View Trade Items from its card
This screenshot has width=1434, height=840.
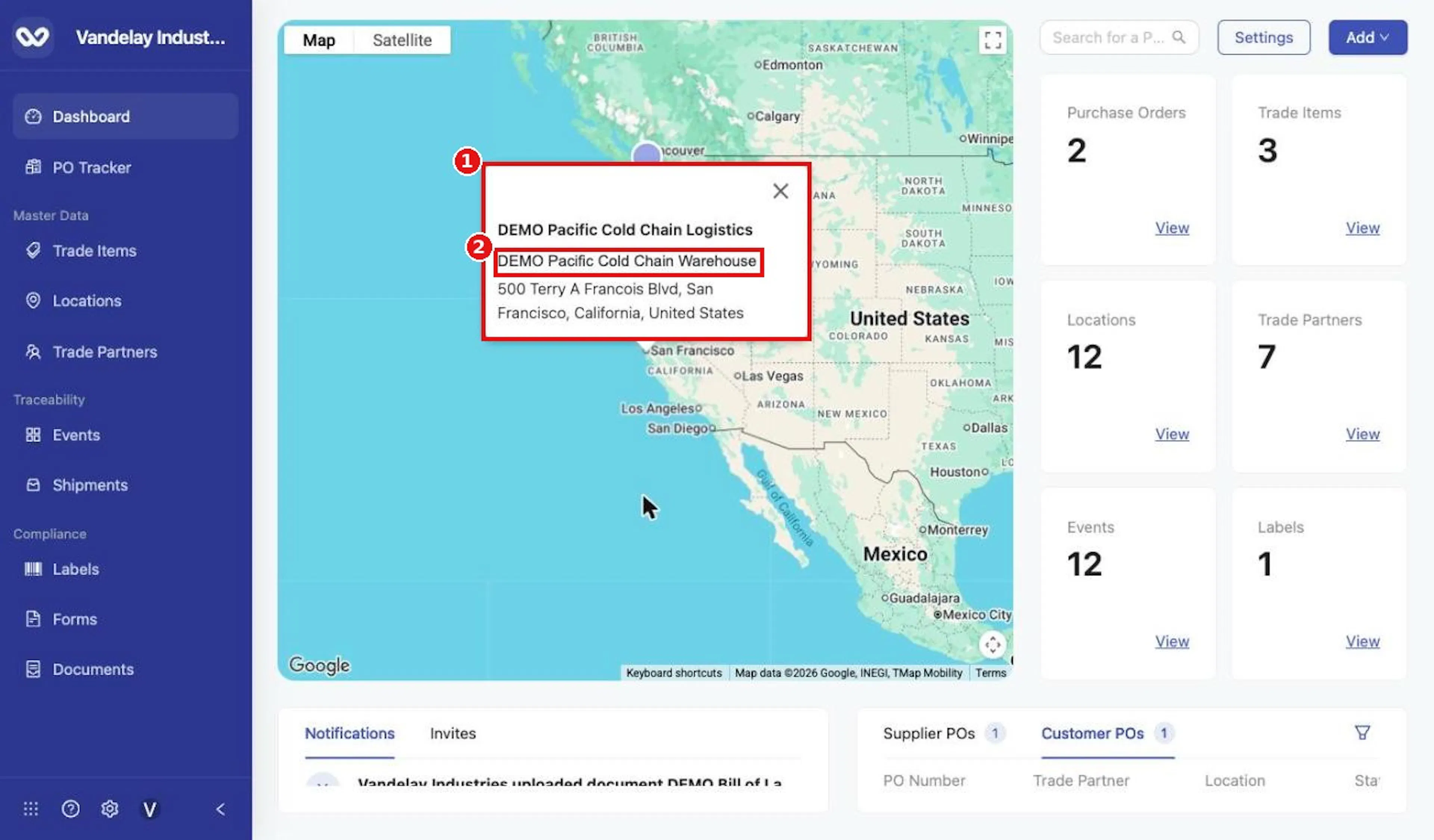point(1362,228)
